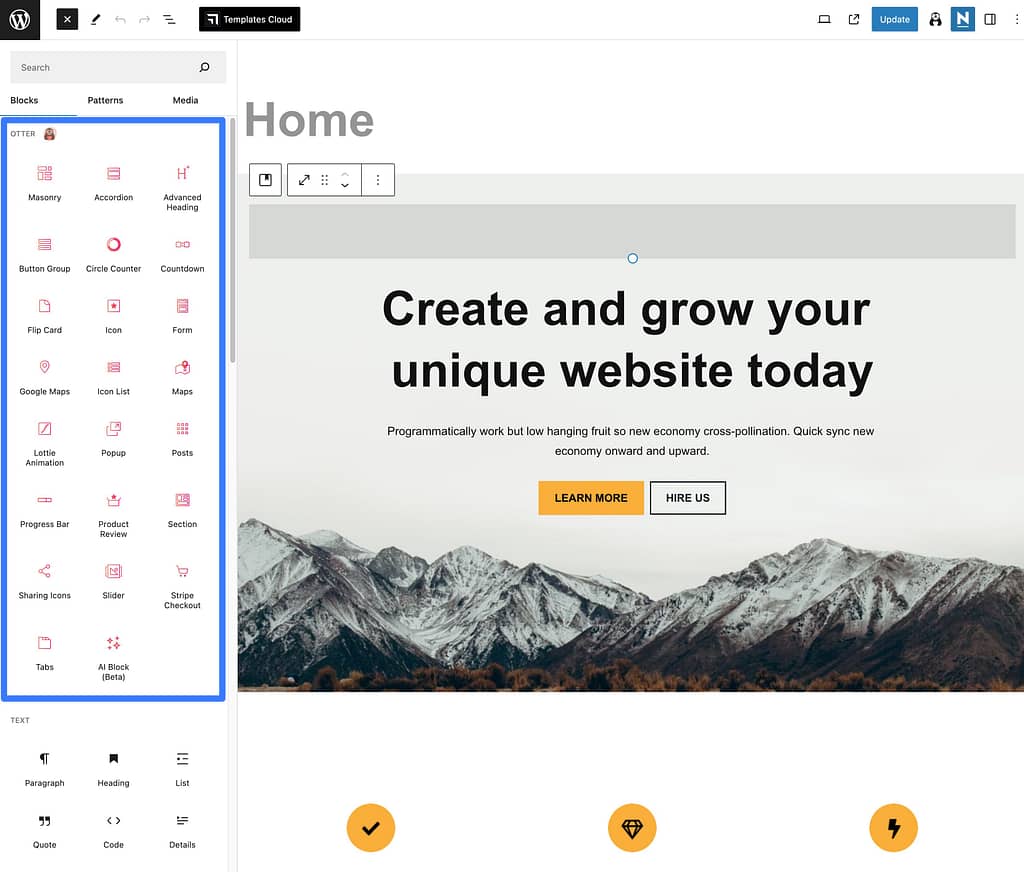This screenshot has height=872, width=1024.
Task: Insert the Masonry block
Action: pyautogui.click(x=44, y=184)
